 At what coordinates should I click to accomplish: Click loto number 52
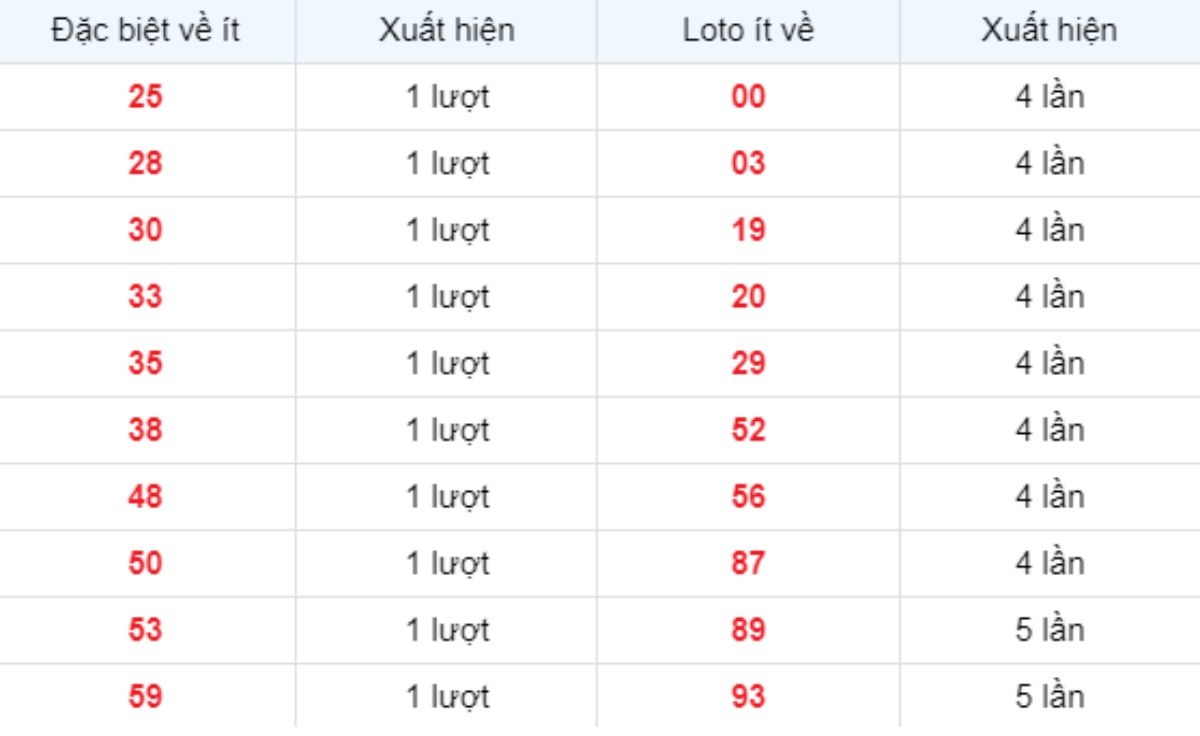click(748, 431)
